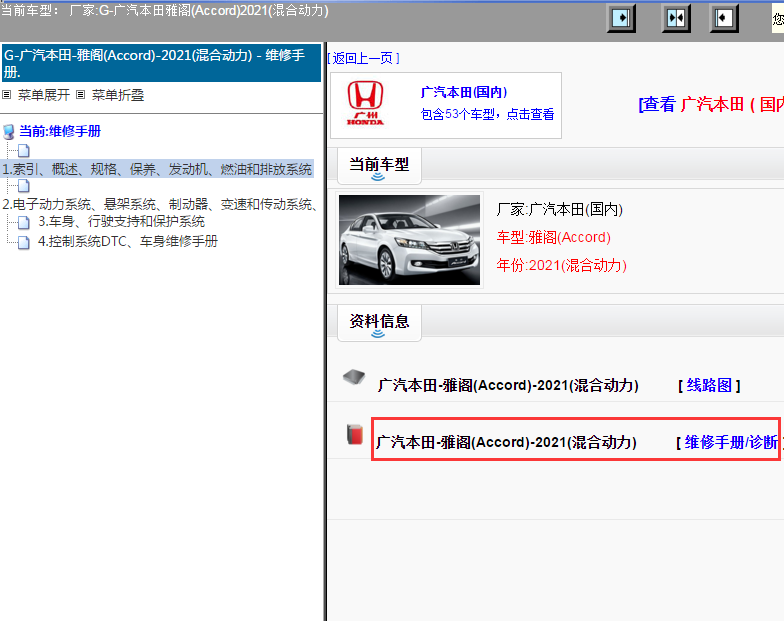
Task: Click the split-arrows panel layout icon
Action: tap(676, 18)
